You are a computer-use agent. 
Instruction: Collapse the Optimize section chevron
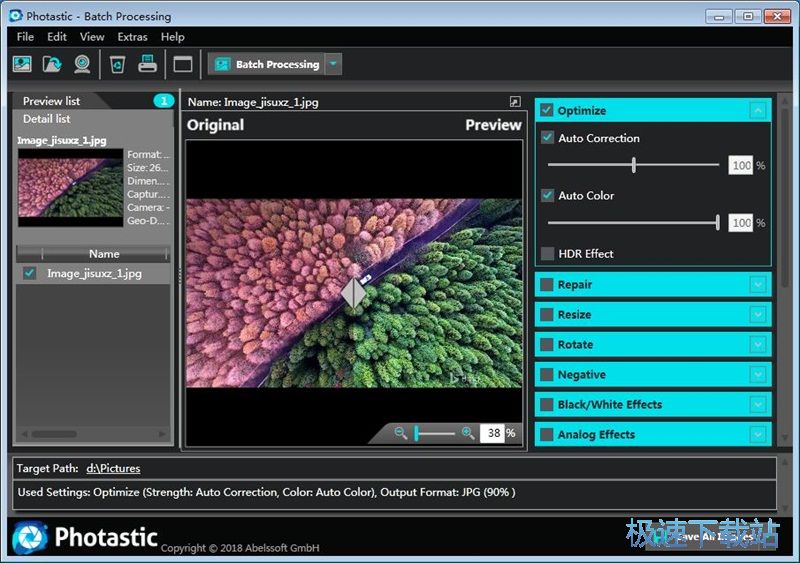[x=758, y=111]
